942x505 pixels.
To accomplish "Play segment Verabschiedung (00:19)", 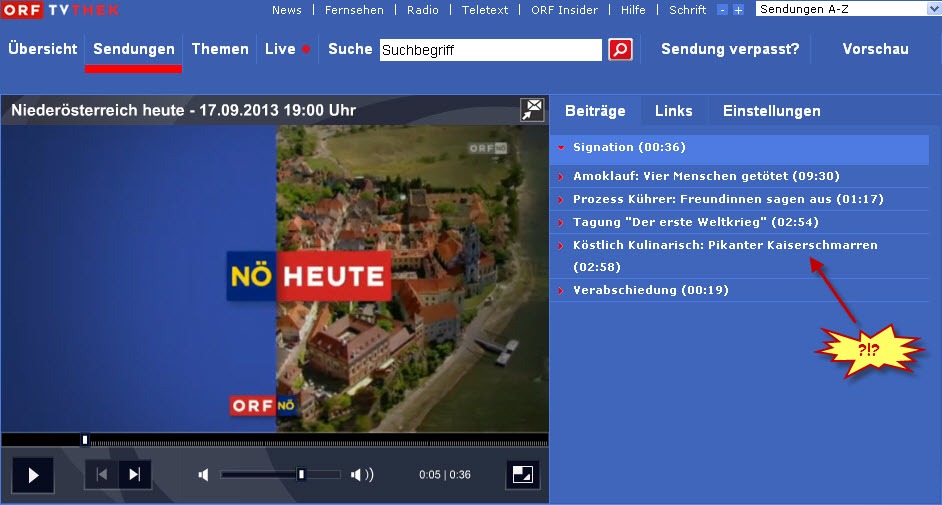I will pyautogui.click(x=651, y=291).
